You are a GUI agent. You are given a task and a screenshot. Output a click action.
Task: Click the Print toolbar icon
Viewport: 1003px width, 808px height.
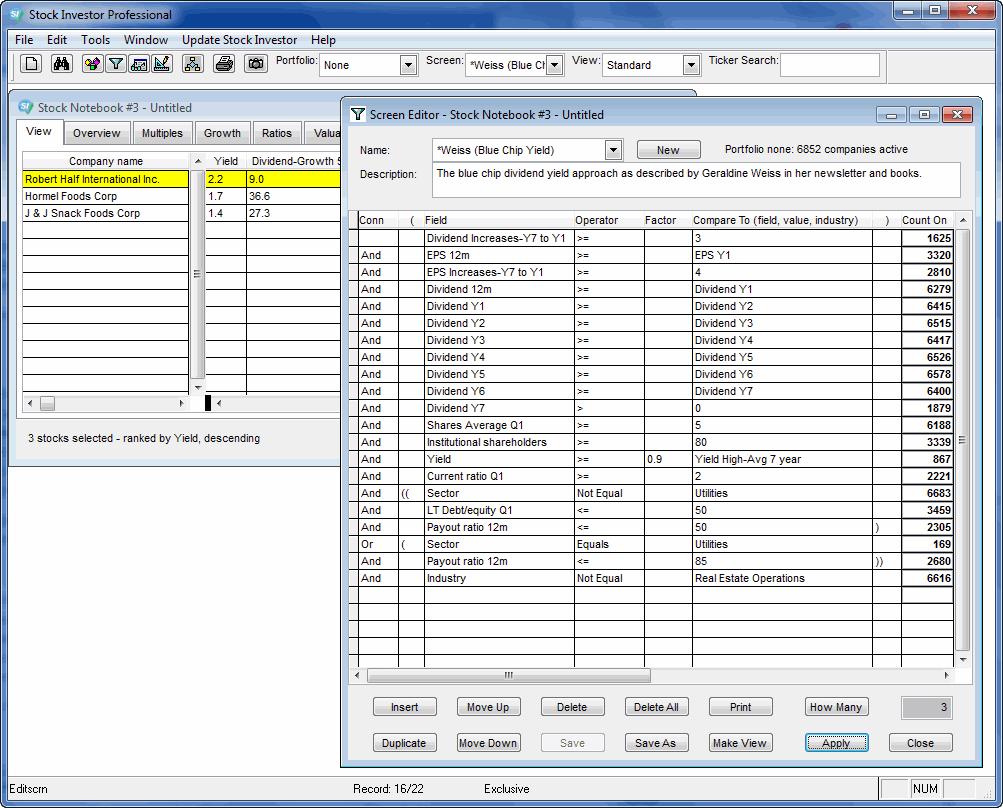pos(224,64)
